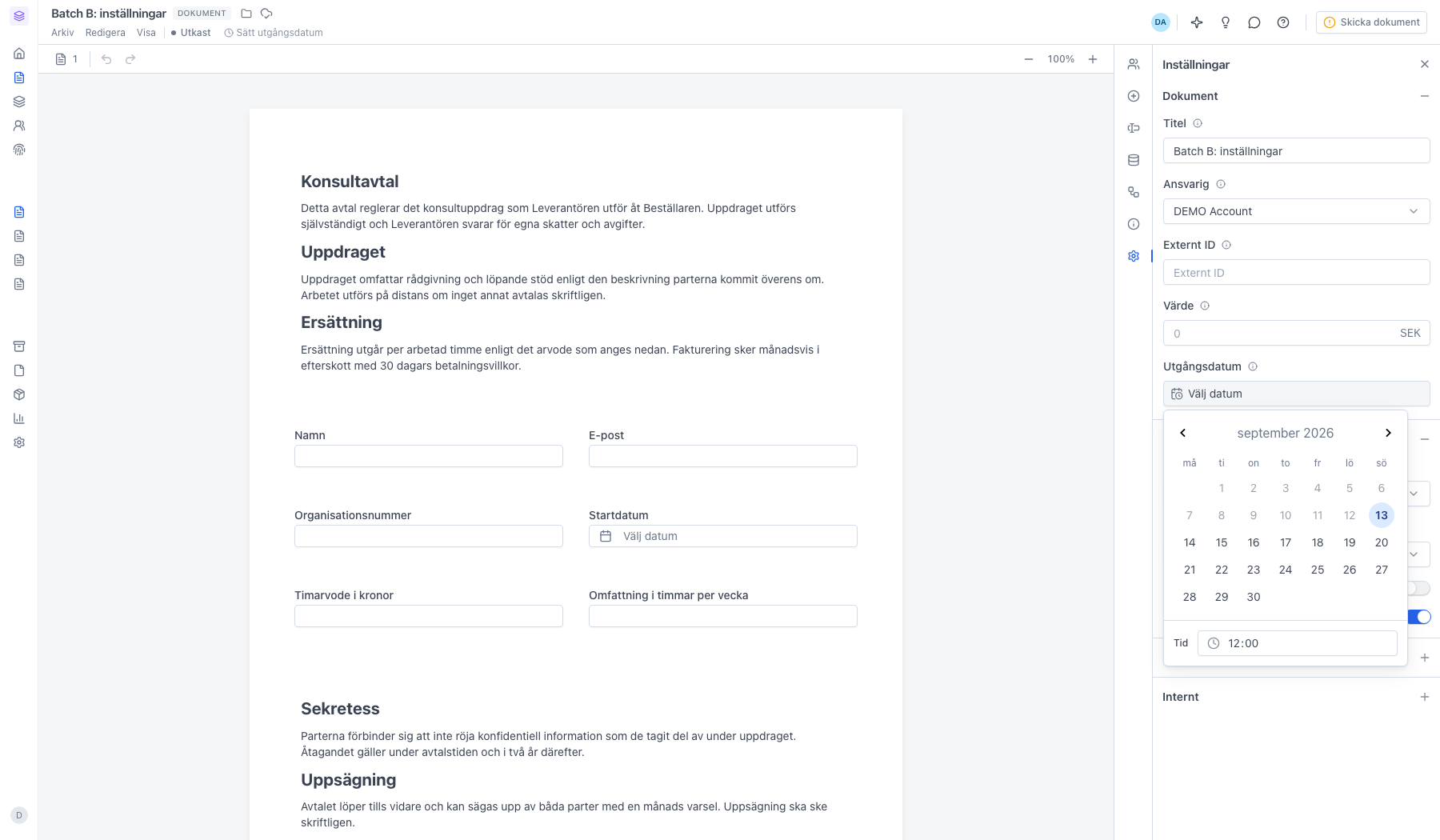Zoom in with the plus icon
The image size is (1440, 840).
point(1093,59)
